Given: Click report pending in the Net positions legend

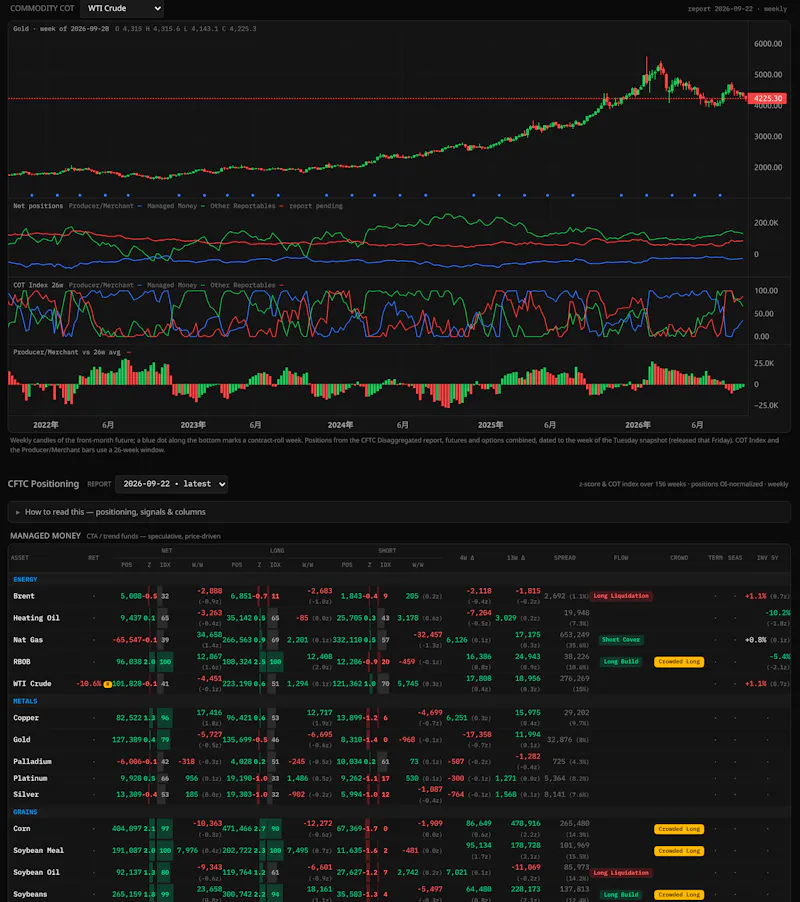Looking at the screenshot, I should point(315,206).
